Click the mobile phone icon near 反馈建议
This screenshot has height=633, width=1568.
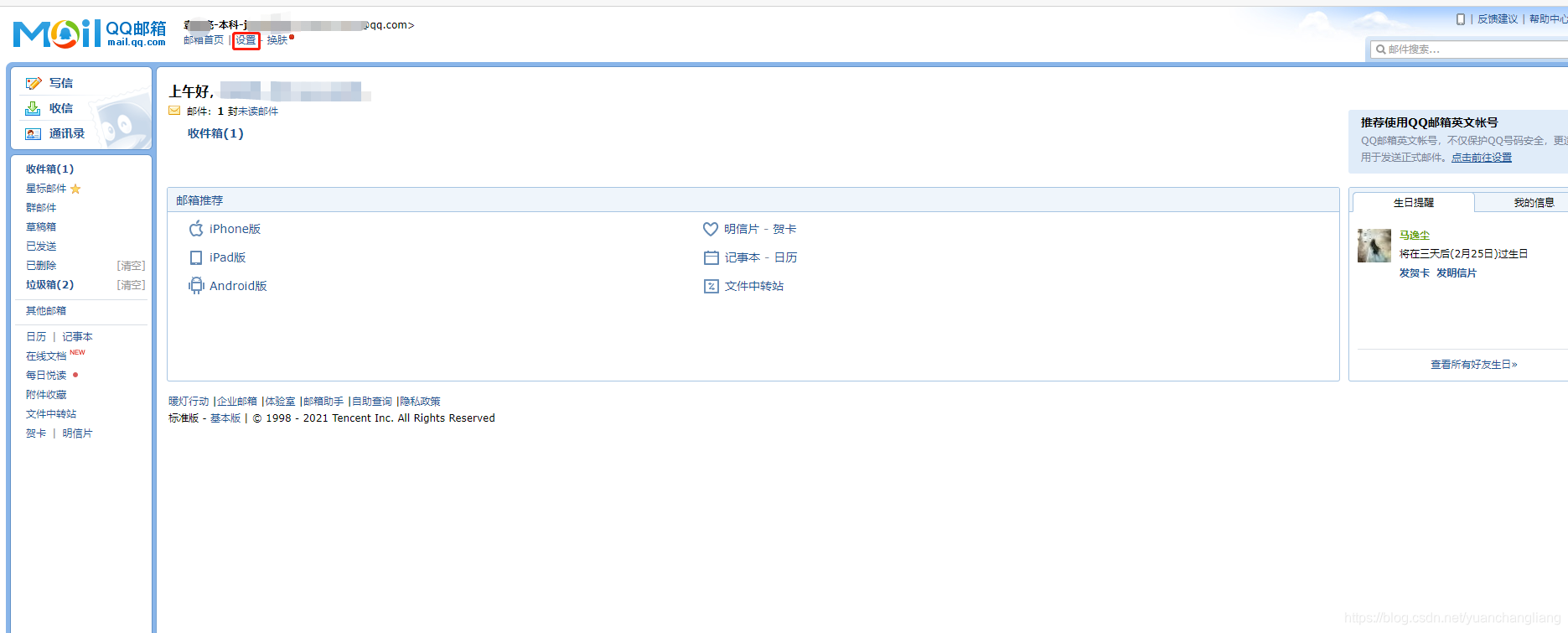(1461, 18)
